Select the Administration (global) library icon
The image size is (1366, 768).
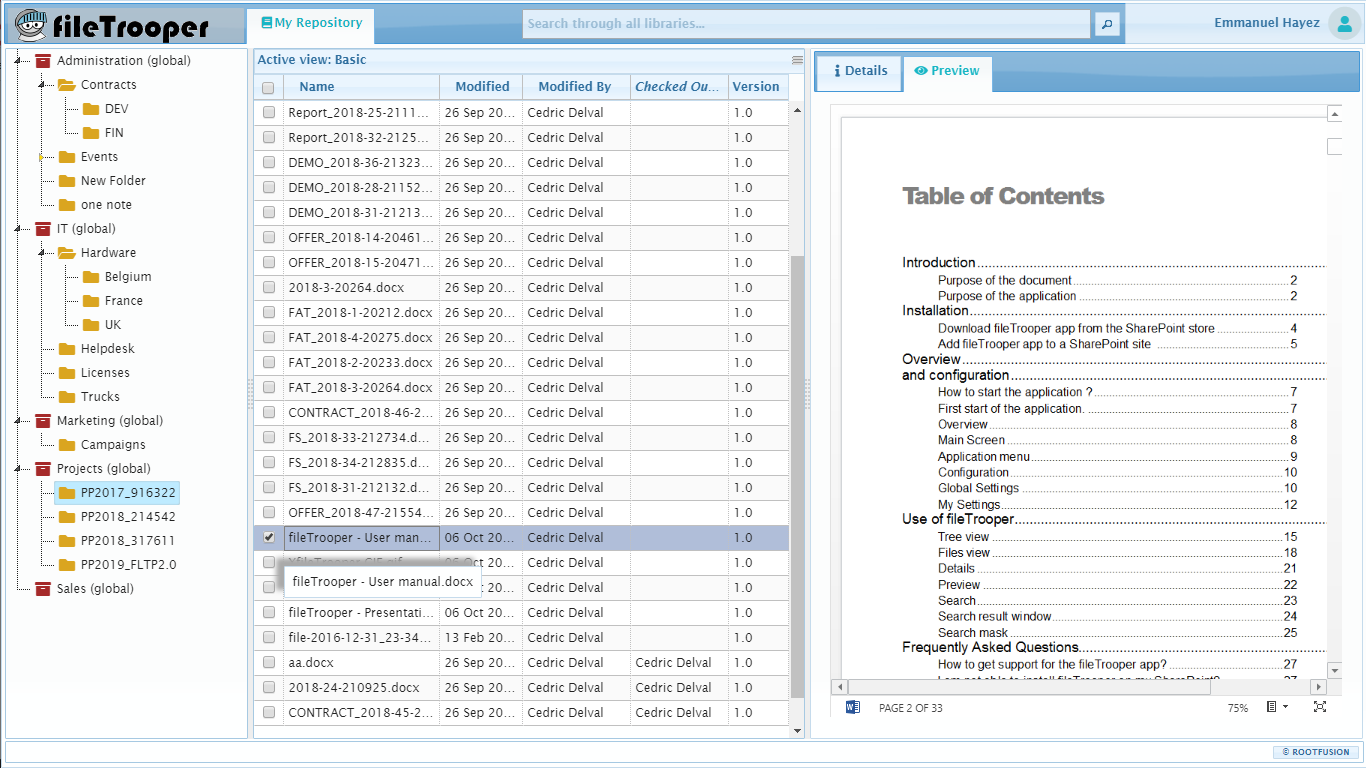point(43,61)
